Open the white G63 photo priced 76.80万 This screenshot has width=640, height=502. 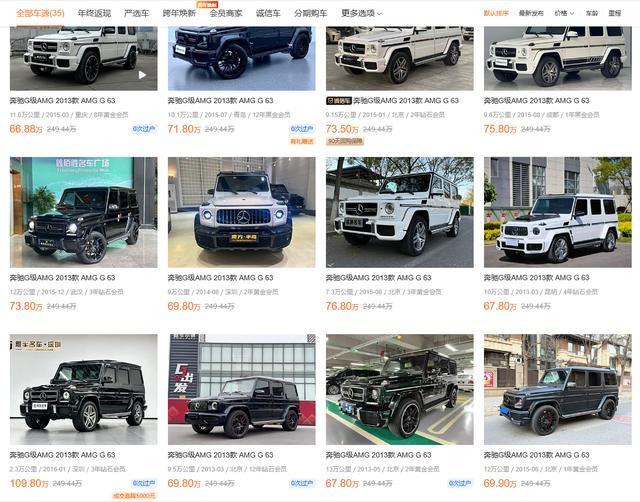[x=400, y=212]
